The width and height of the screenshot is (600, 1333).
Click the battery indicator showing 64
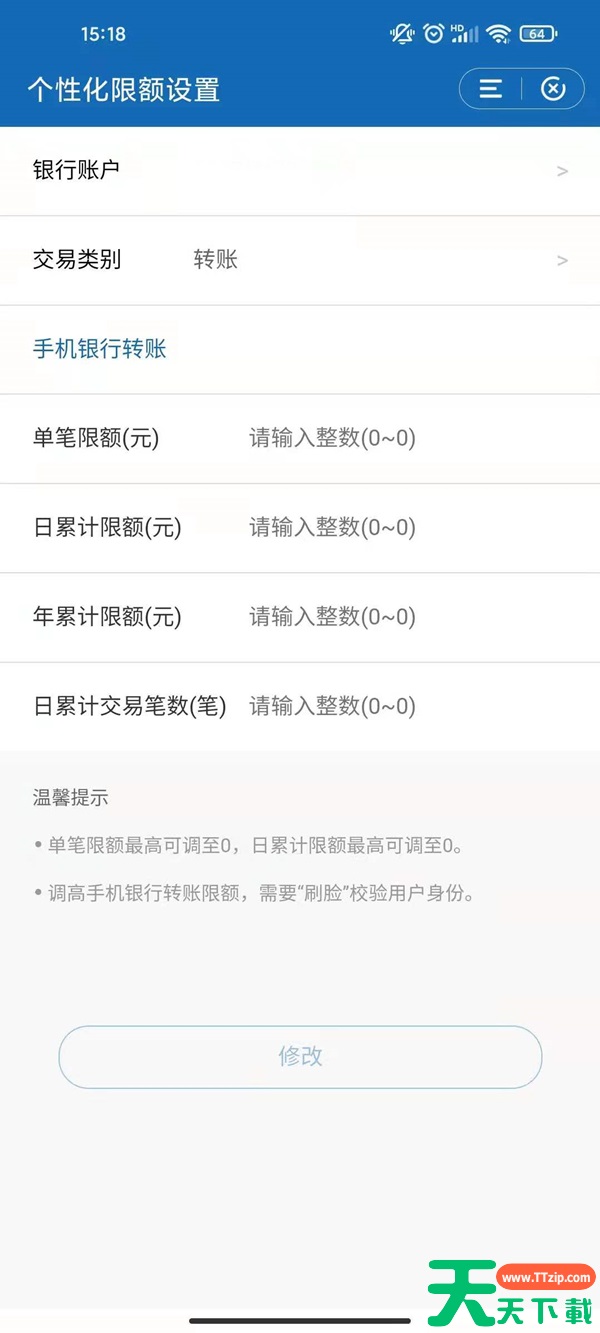tap(537, 33)
